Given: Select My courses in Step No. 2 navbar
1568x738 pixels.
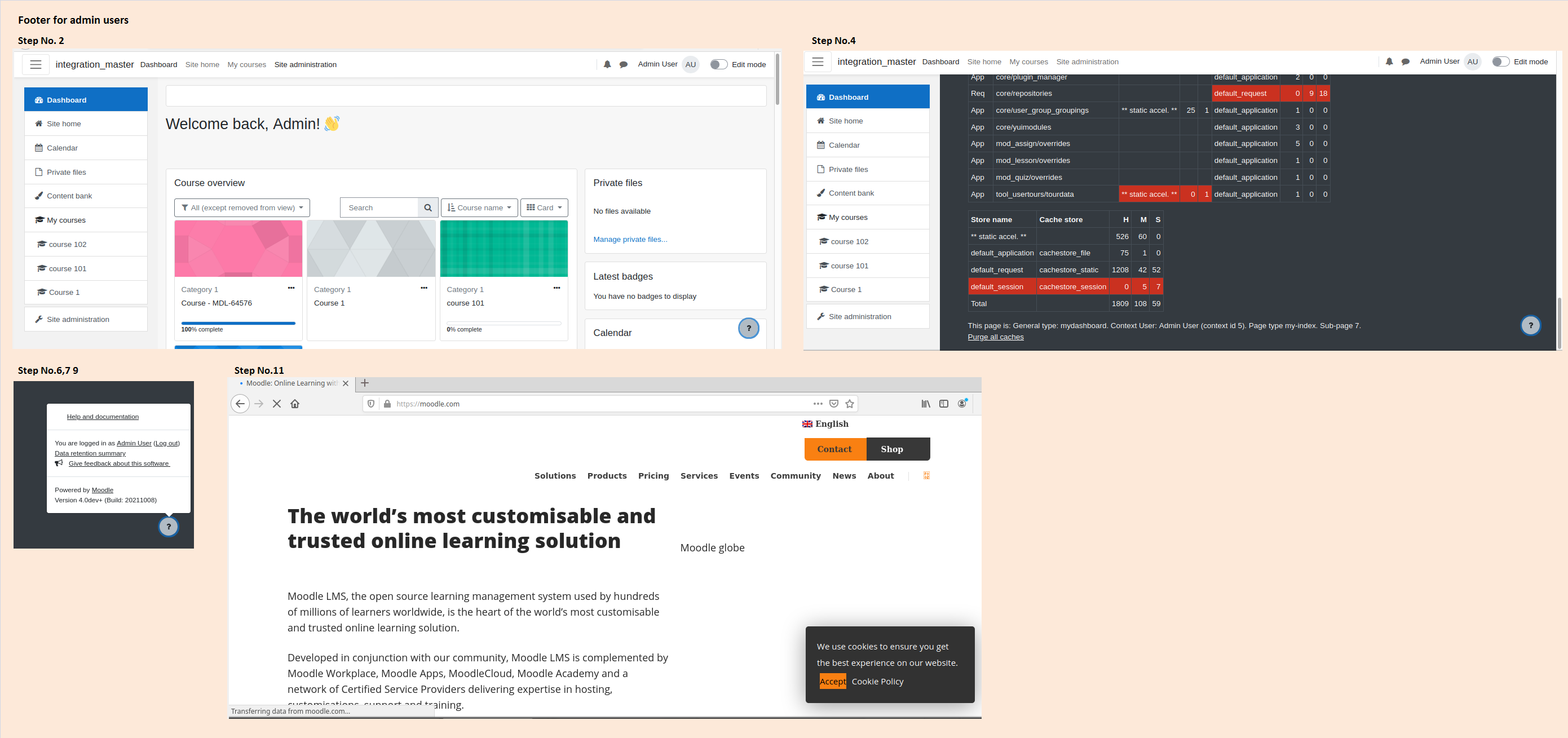Looking at the screenshot, I should pos(246,64).
